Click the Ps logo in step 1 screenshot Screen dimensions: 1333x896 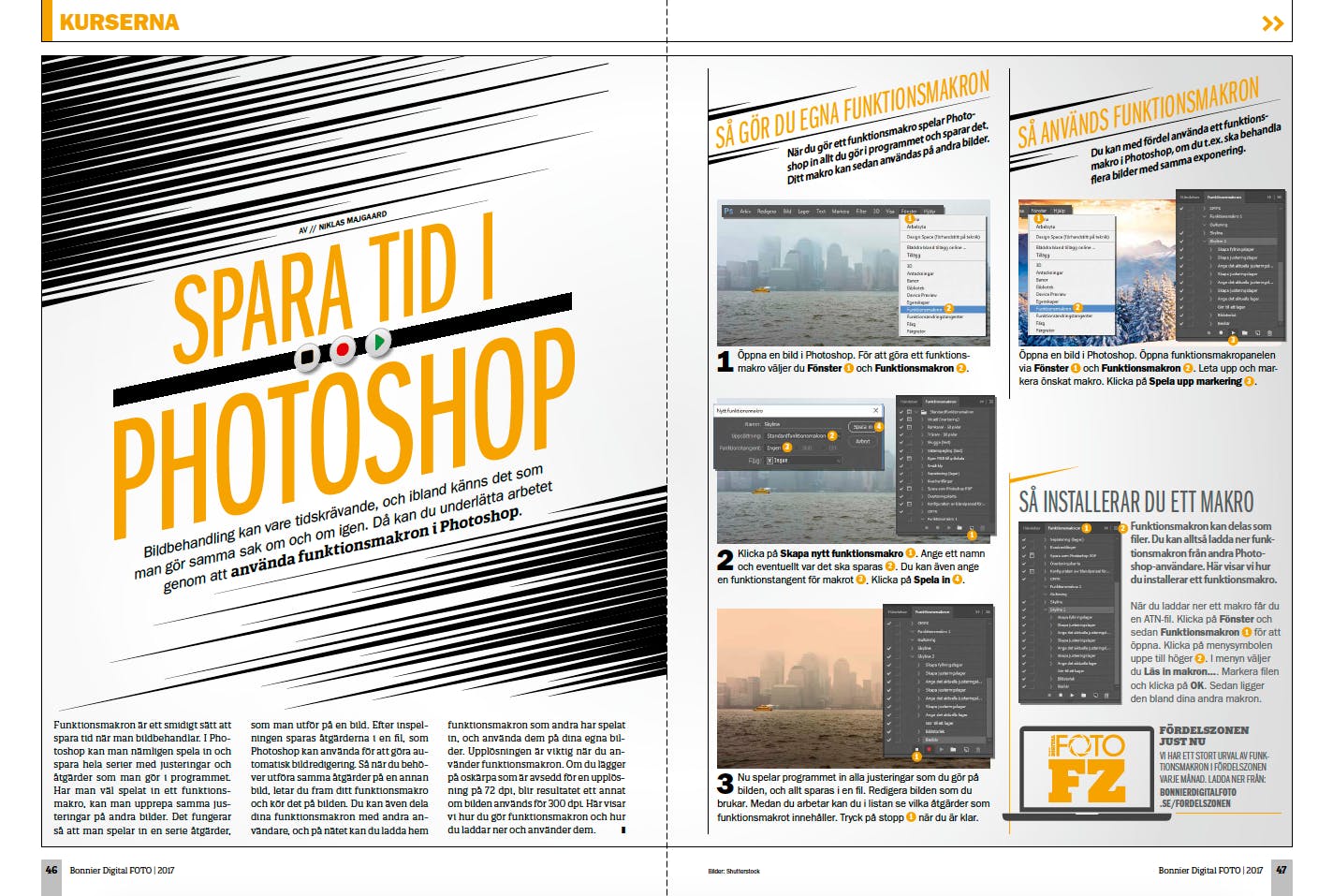click(728, 212)
